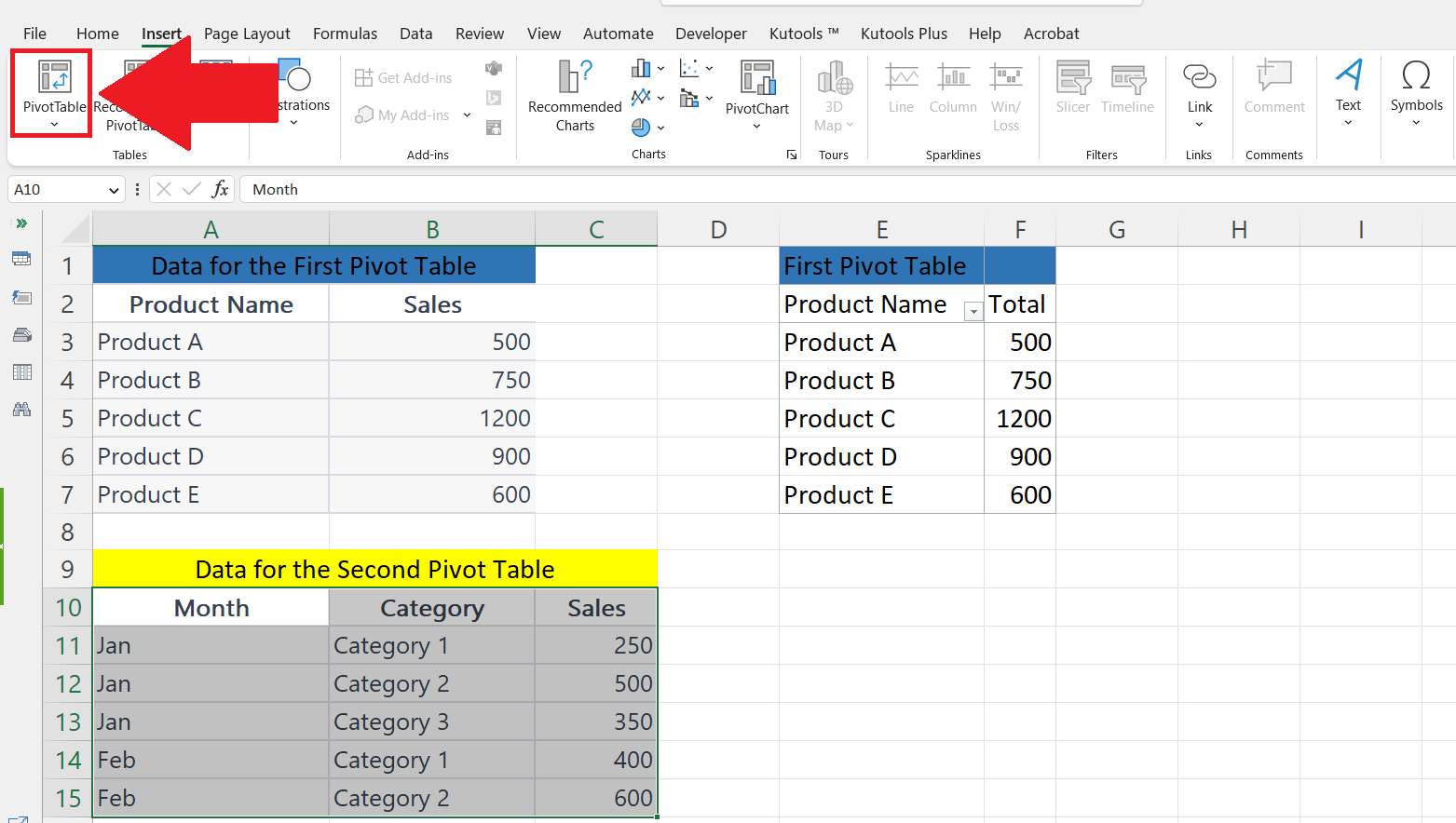Expand the Charts dialog launcher
This screenshot has height=823, width=1456.
(791, 155)
